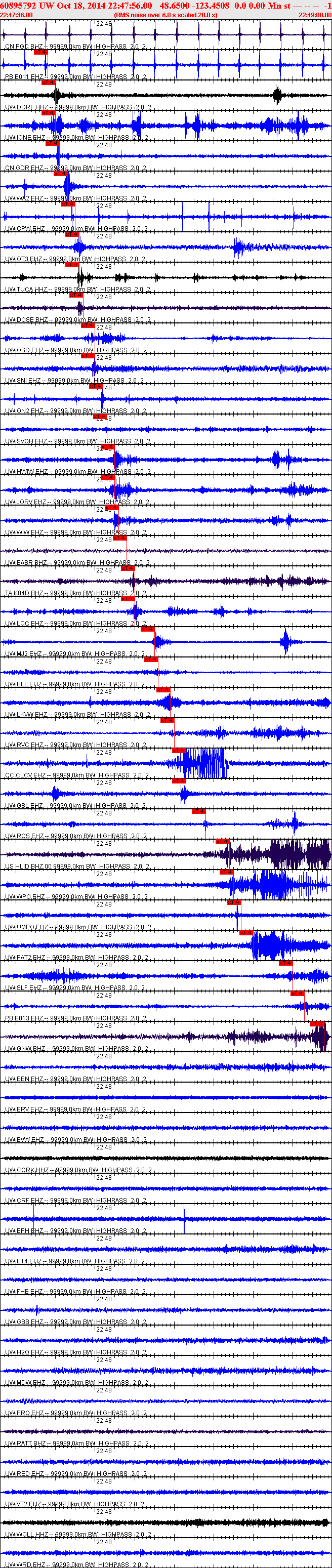Viewport: 332px width, 1568px height.
Task: Select the UW SLF EHZ station label
Action: [x=75, y=988]
